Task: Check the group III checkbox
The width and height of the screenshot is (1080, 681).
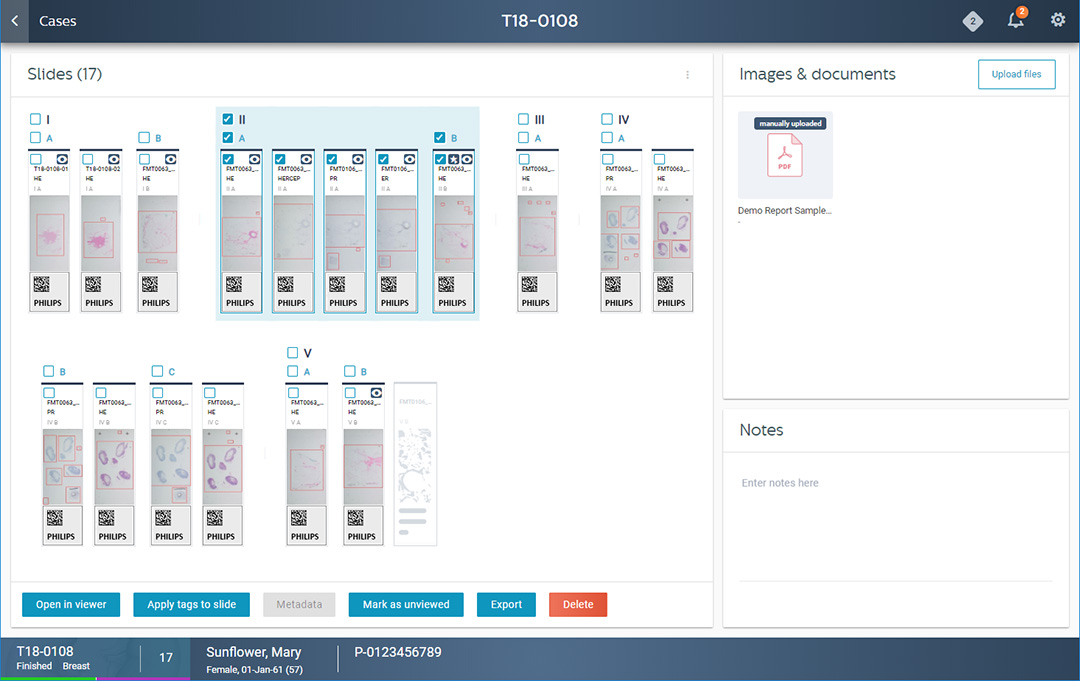Action: tap(524, 119)
